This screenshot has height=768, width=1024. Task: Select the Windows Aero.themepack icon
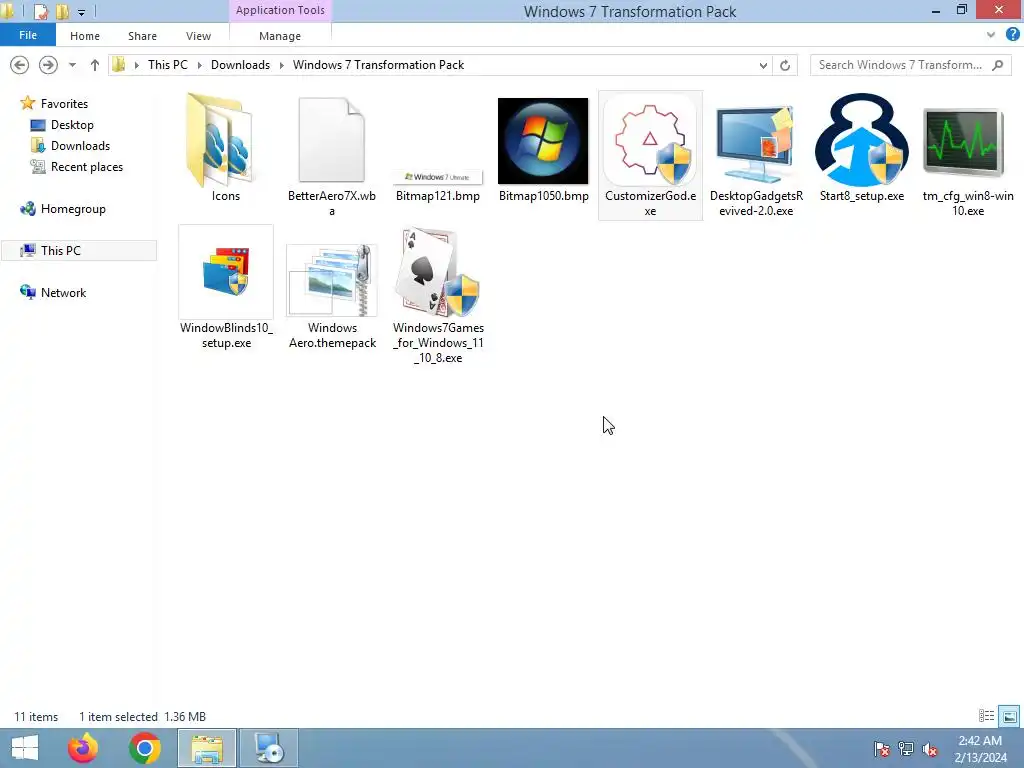coord(332,280)
